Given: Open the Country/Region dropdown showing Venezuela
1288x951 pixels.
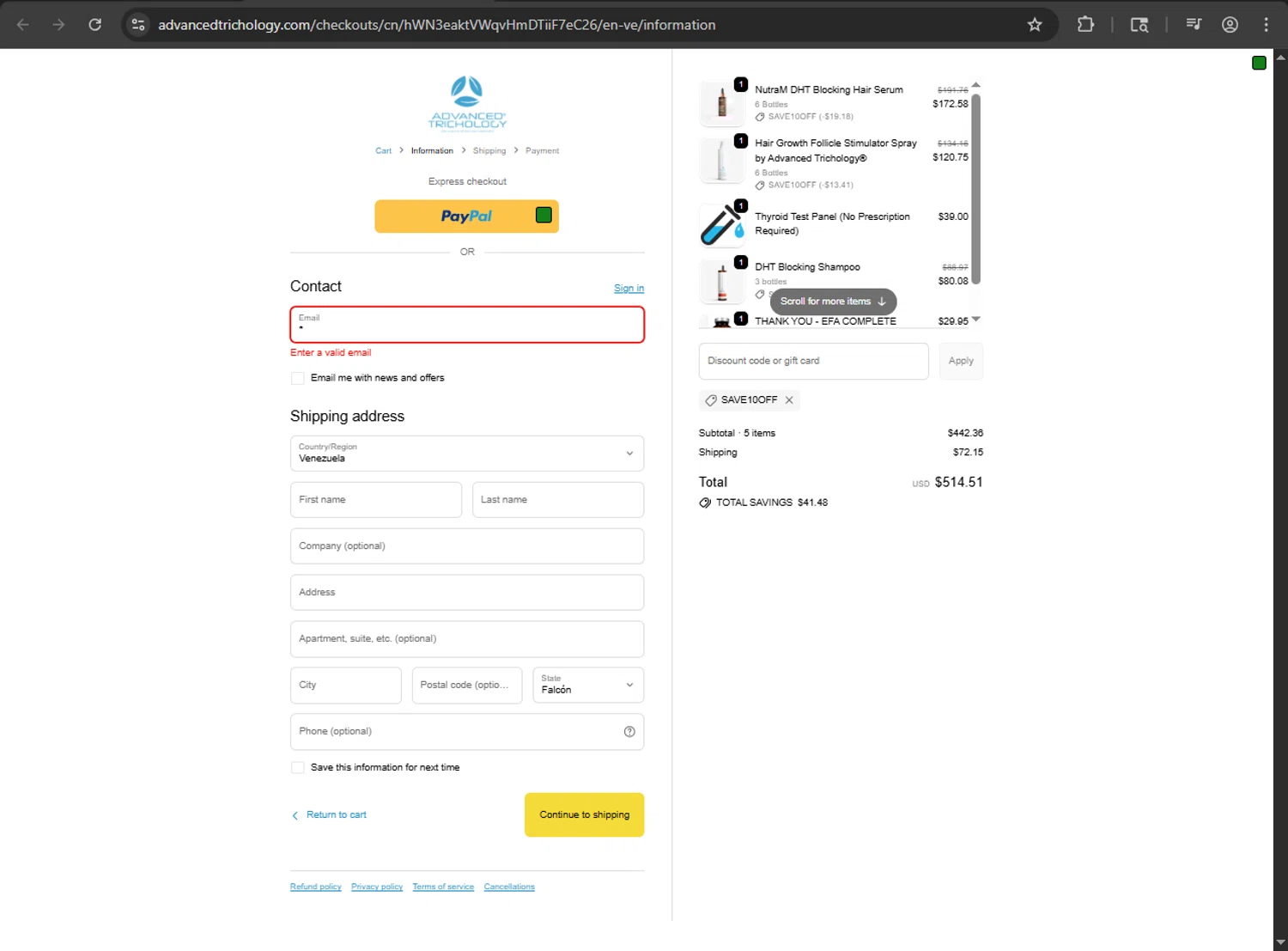Looking at the screenshot, I should point(467,454).
